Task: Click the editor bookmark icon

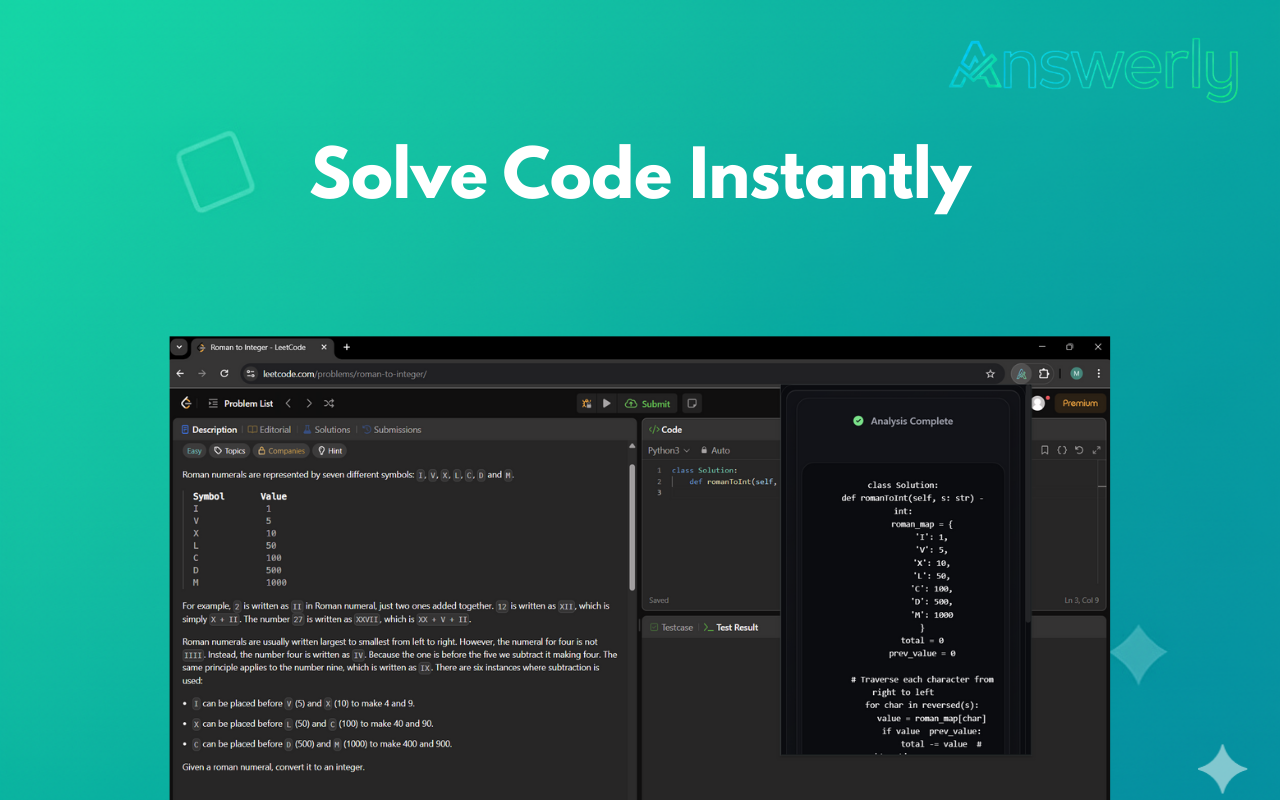Action: (x=1045, y=450)
